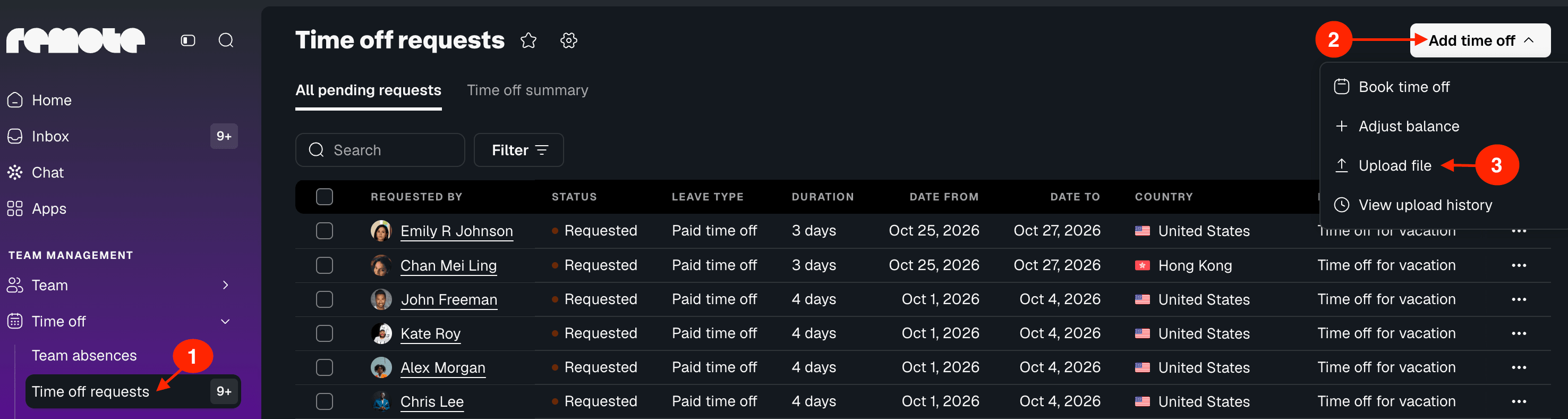Favorite this page with star icon
This screenshot has height=419, width=1568.
pos(529,41)
